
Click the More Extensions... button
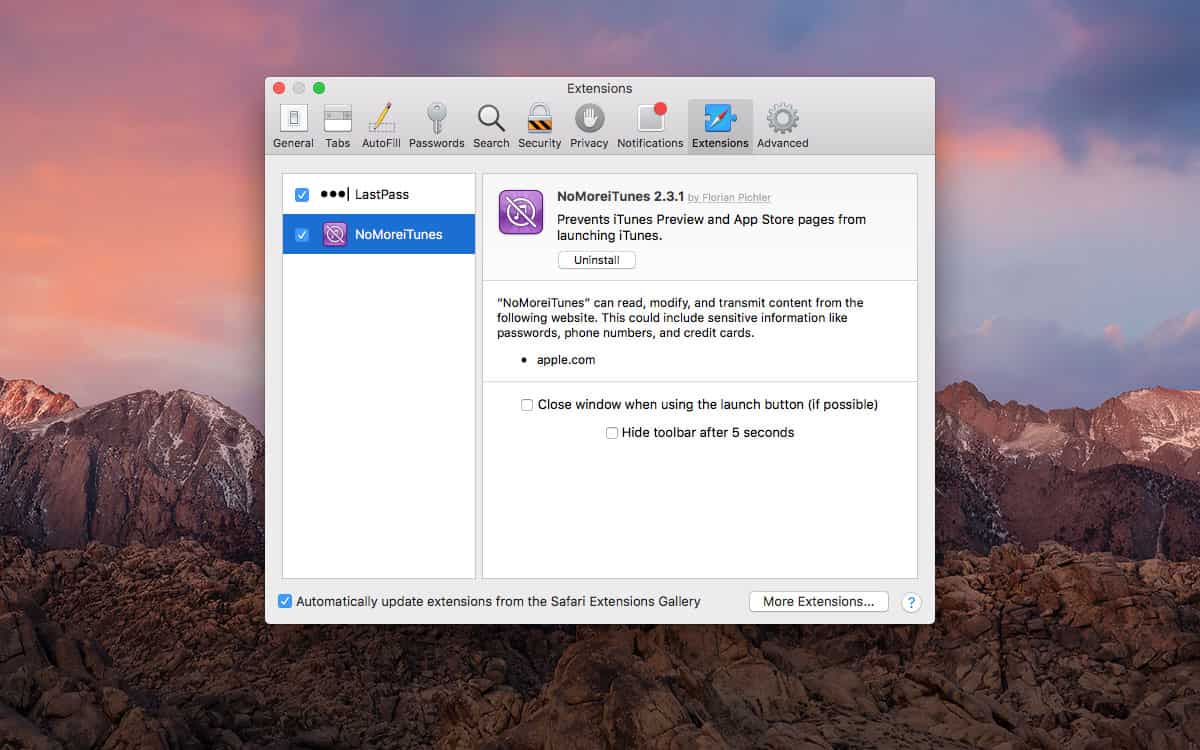[819, 601]
